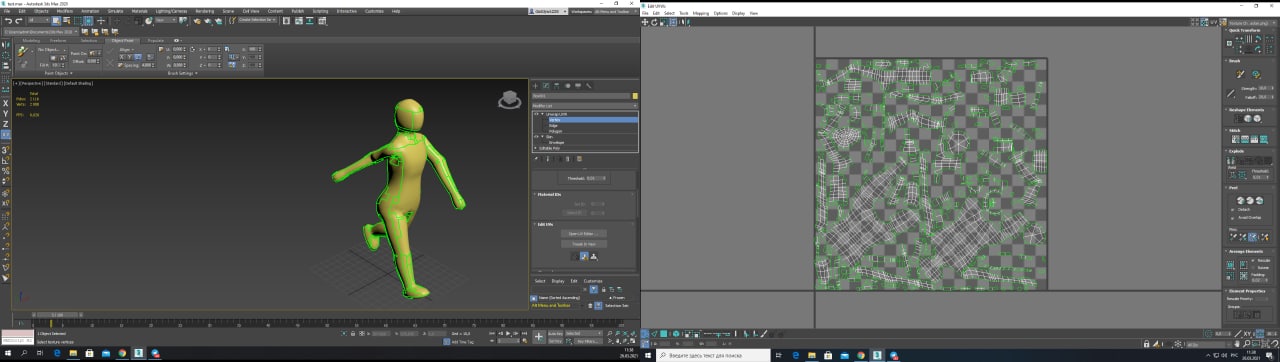This screenshot has height=362, width=1280.
Task: Click the ViewCube in the perspective viewport
Action: 510,100
